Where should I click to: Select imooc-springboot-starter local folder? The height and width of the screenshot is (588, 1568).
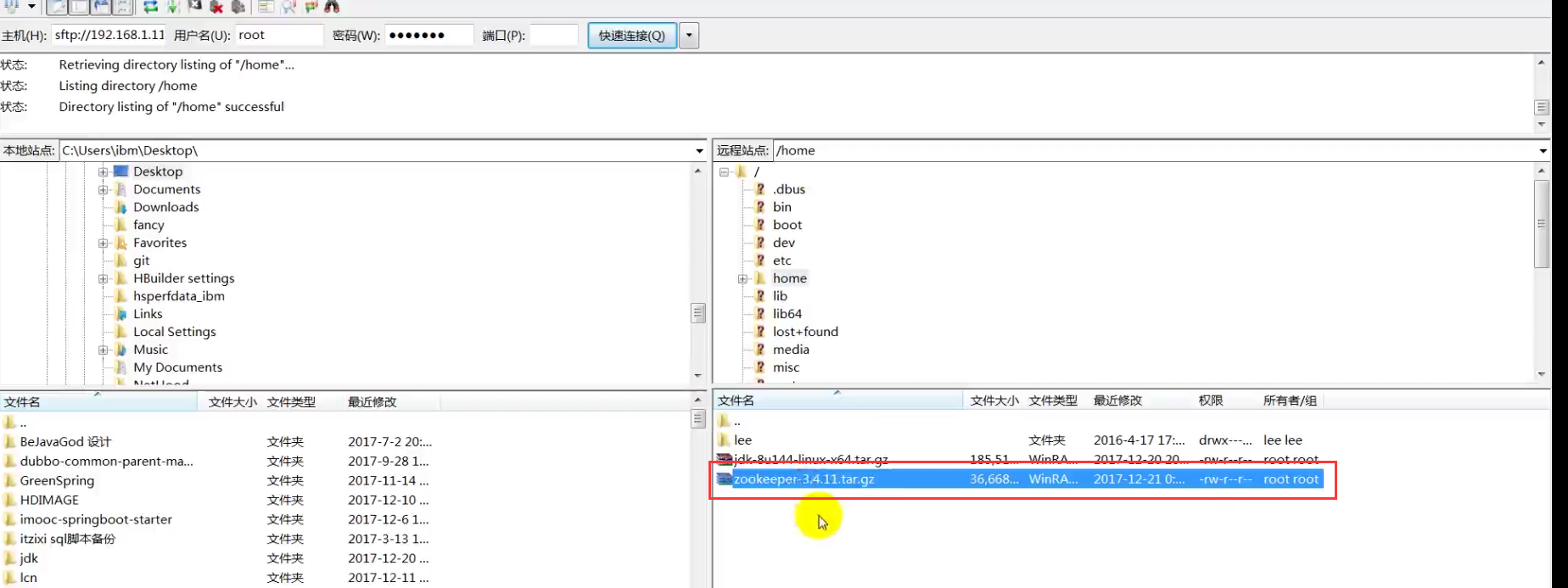96,519
